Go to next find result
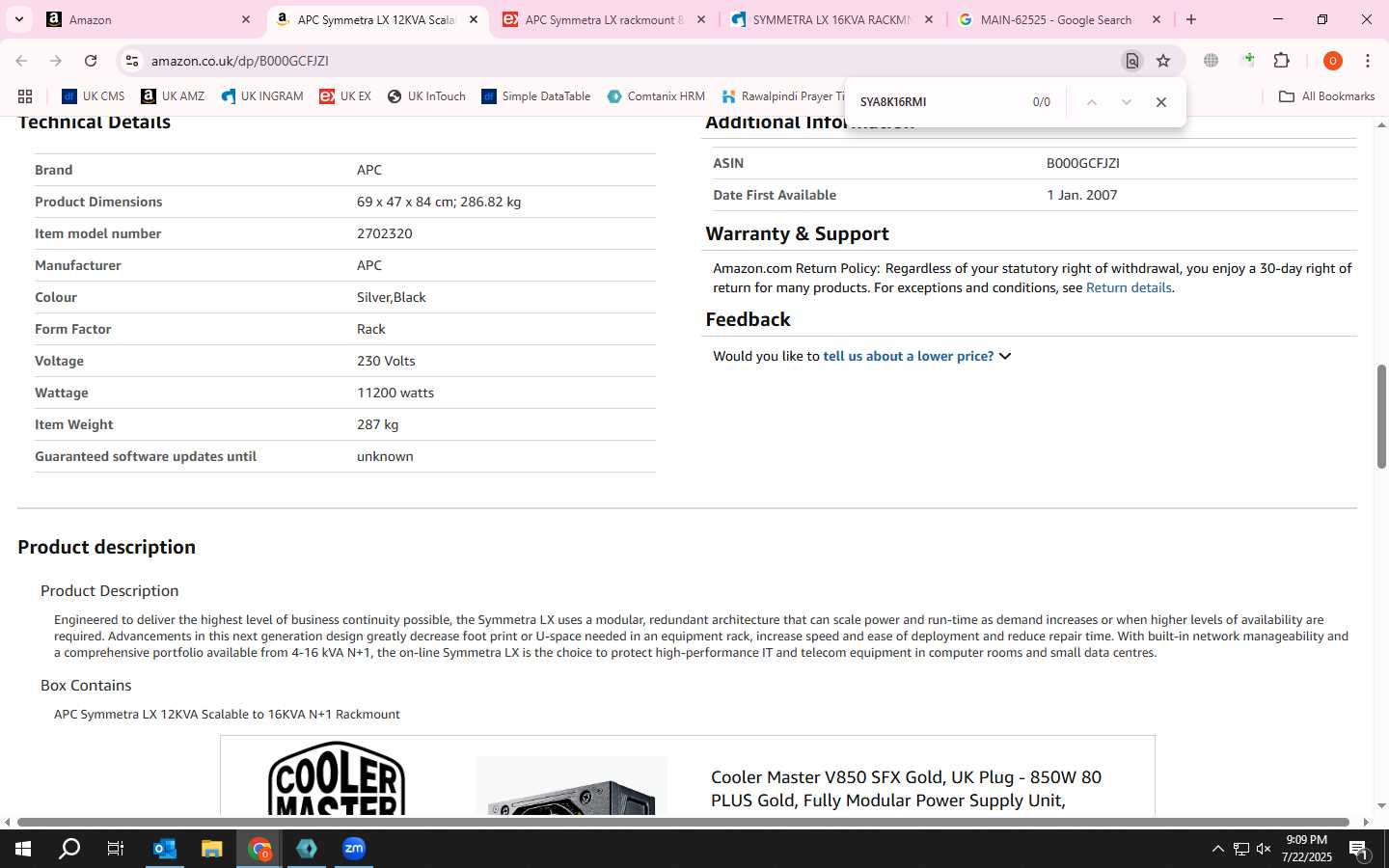Screen dimensions: 1389x868 [1126, 102]
